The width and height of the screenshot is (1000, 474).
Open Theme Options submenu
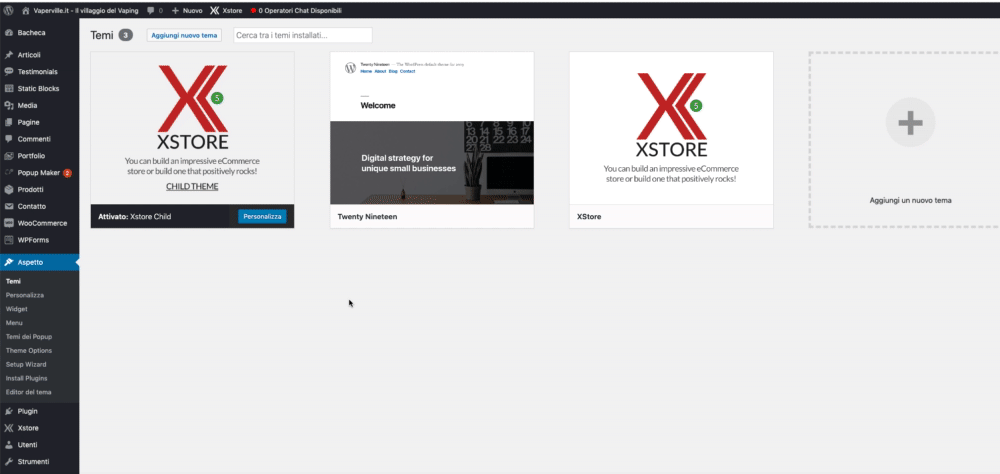29,351
